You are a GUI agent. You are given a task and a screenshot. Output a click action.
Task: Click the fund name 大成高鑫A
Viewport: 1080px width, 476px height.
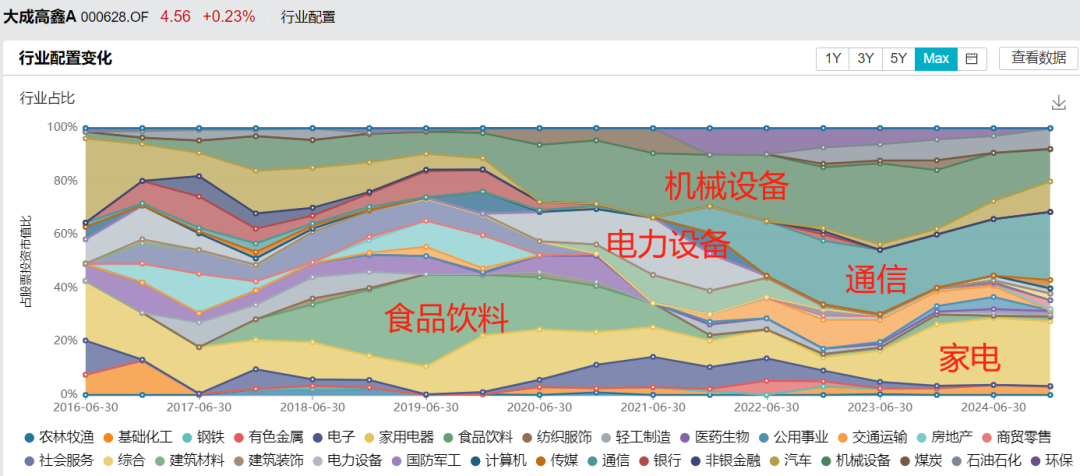pos(39,17)
